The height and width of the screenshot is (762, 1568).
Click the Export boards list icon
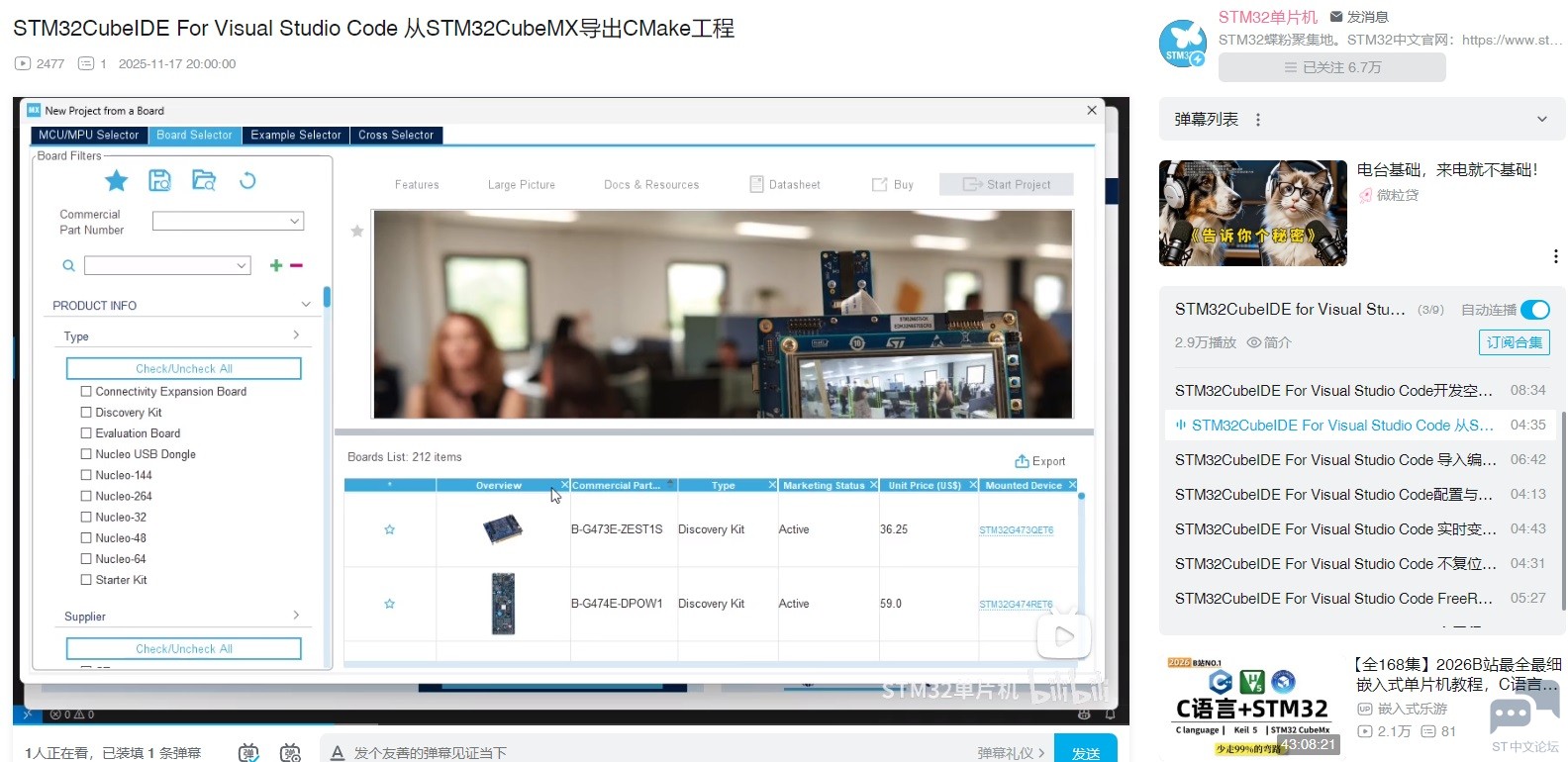click(x=1022, y=461)
